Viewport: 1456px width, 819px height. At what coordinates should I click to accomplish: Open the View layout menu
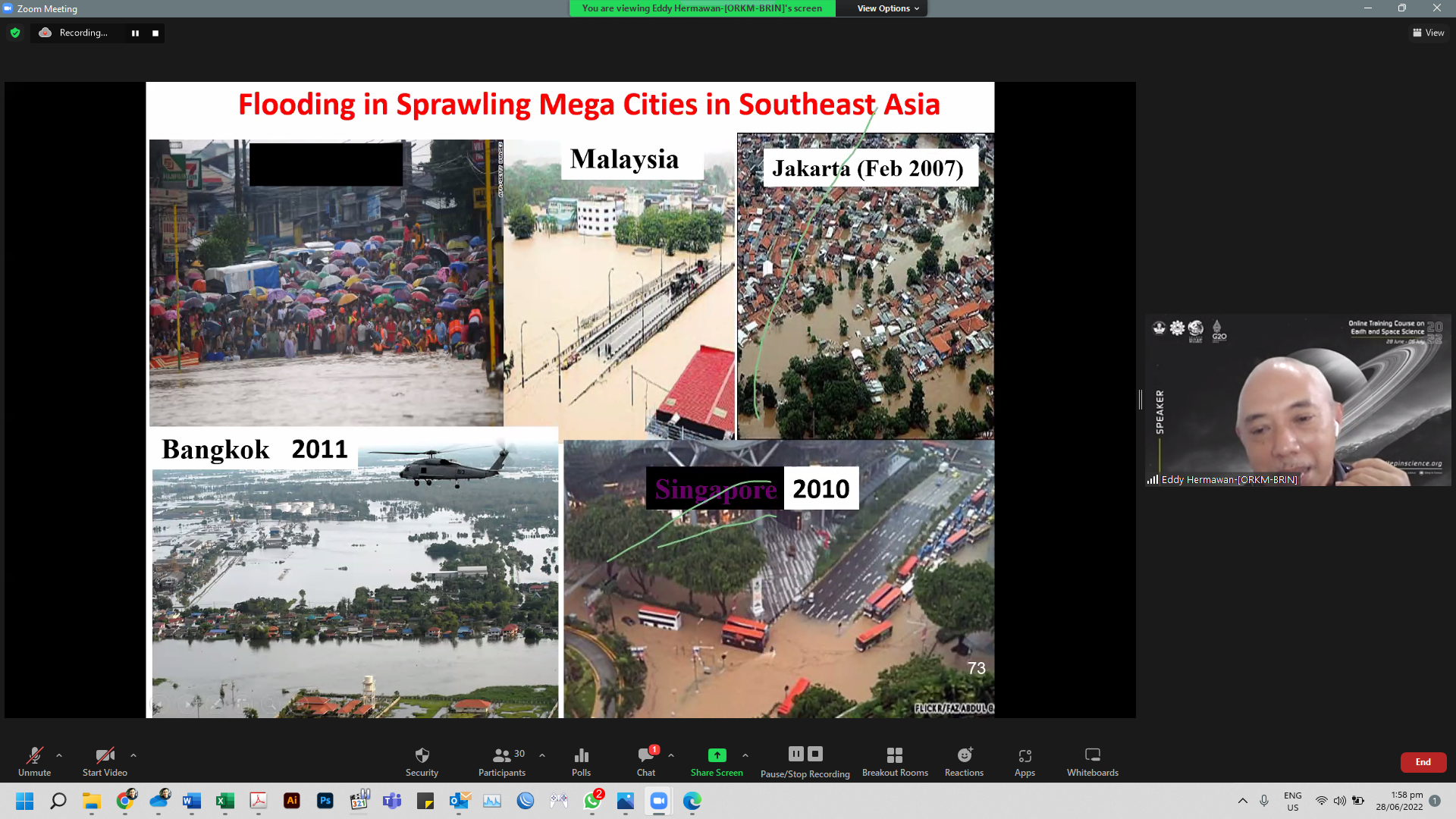(1428, 33)
